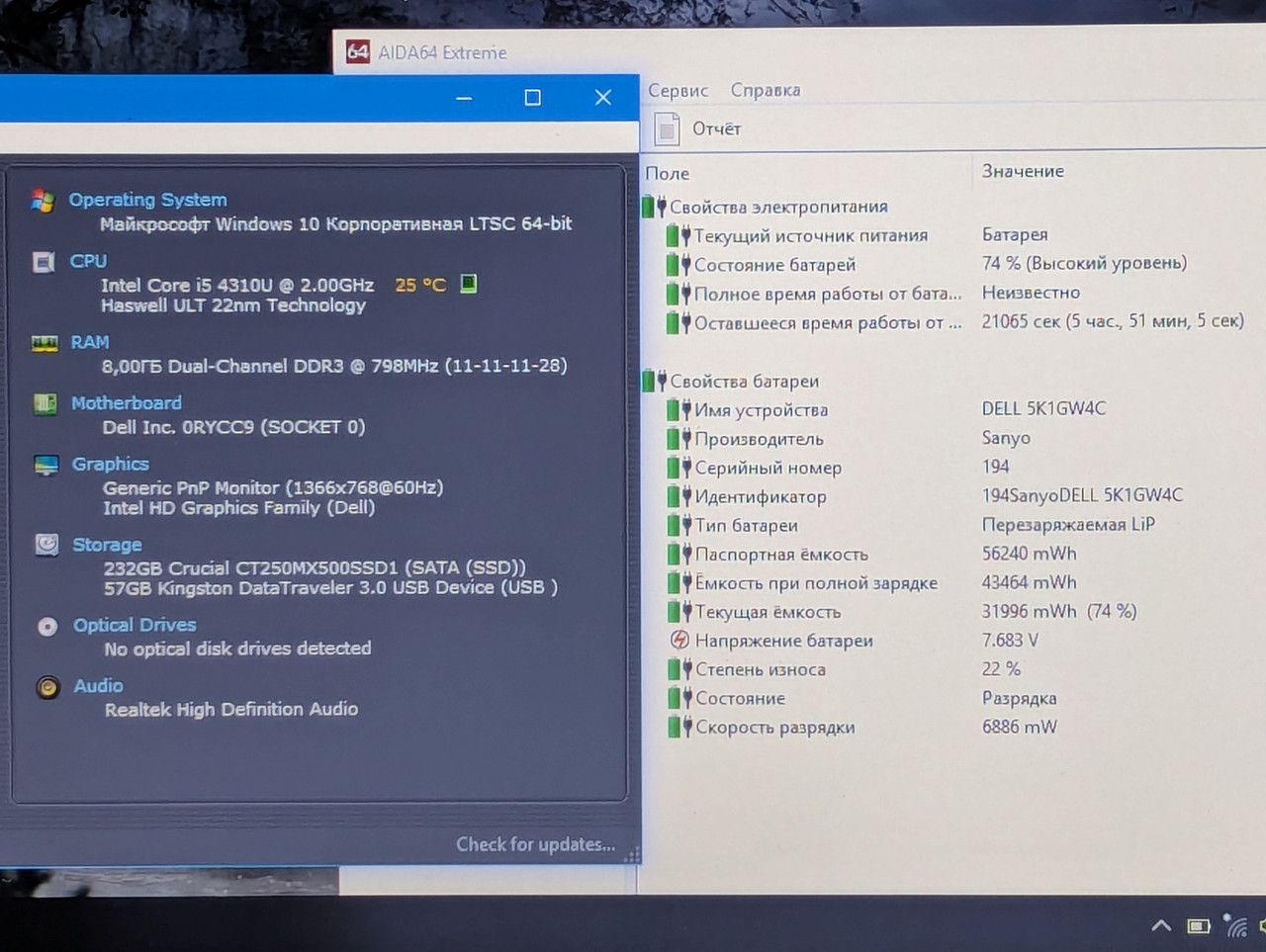This screenshot has width=1266, height=952.
Task: Click the Graphics monitor icon
Action: pos(46,465)
